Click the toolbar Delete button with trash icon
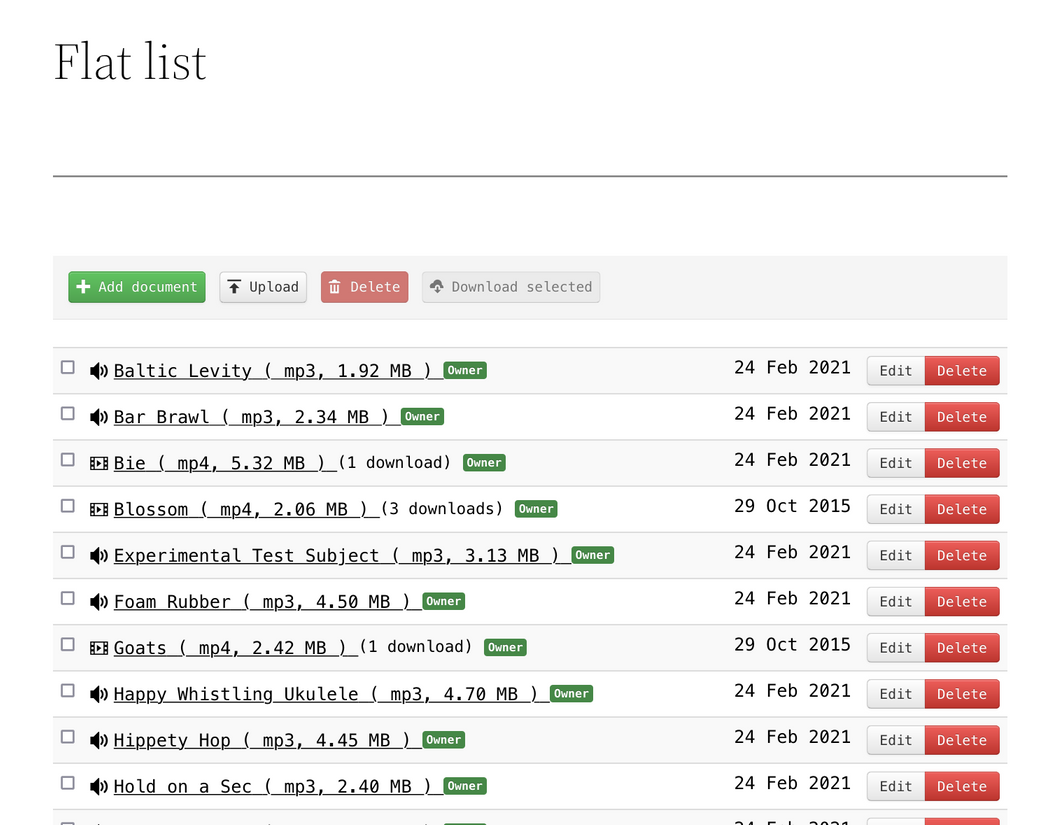Image resolution: width=1061 pixels, height=825 pixels. click(x=365, y=287)
